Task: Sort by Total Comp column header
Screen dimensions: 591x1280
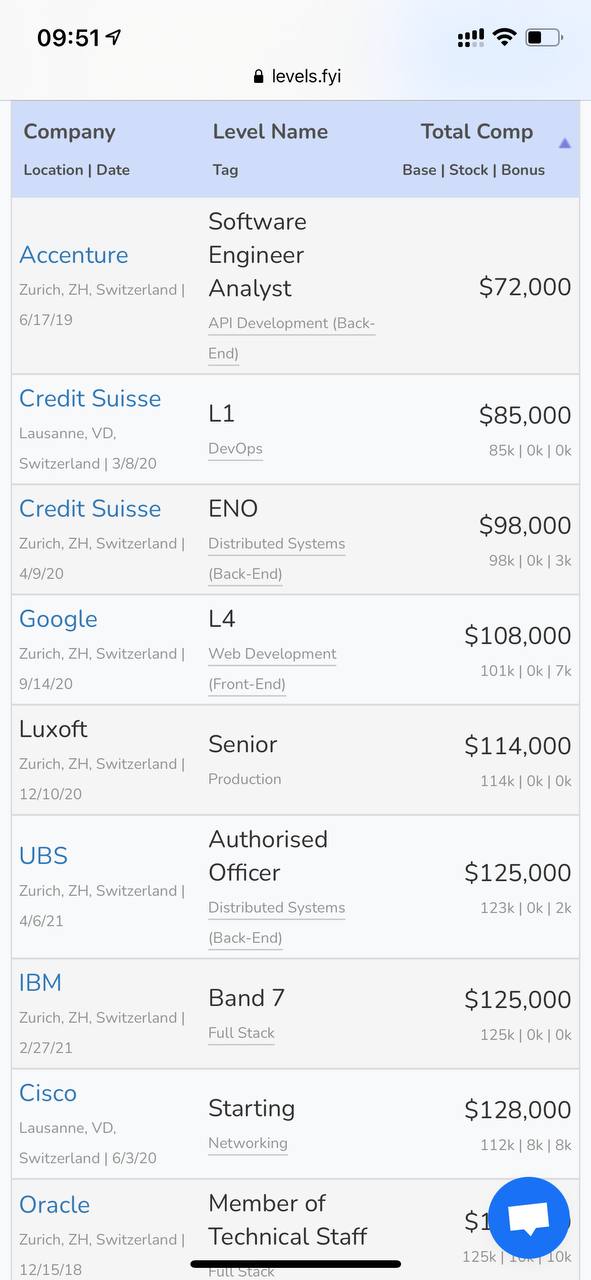Action: (476, 132)
